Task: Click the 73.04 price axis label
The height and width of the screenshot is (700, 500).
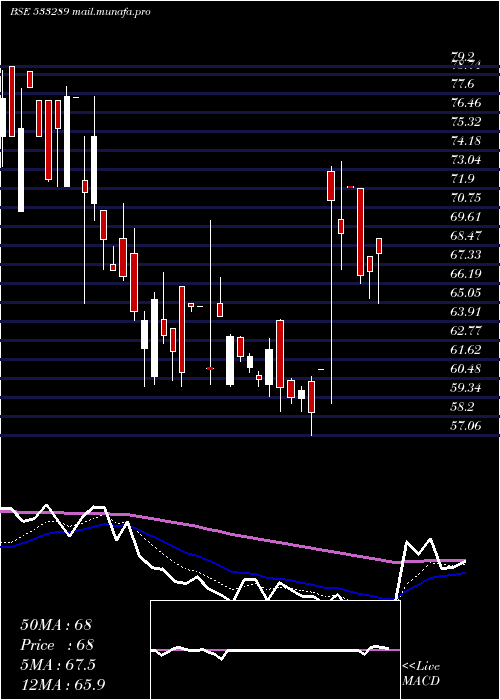Action: pos(466,160)
